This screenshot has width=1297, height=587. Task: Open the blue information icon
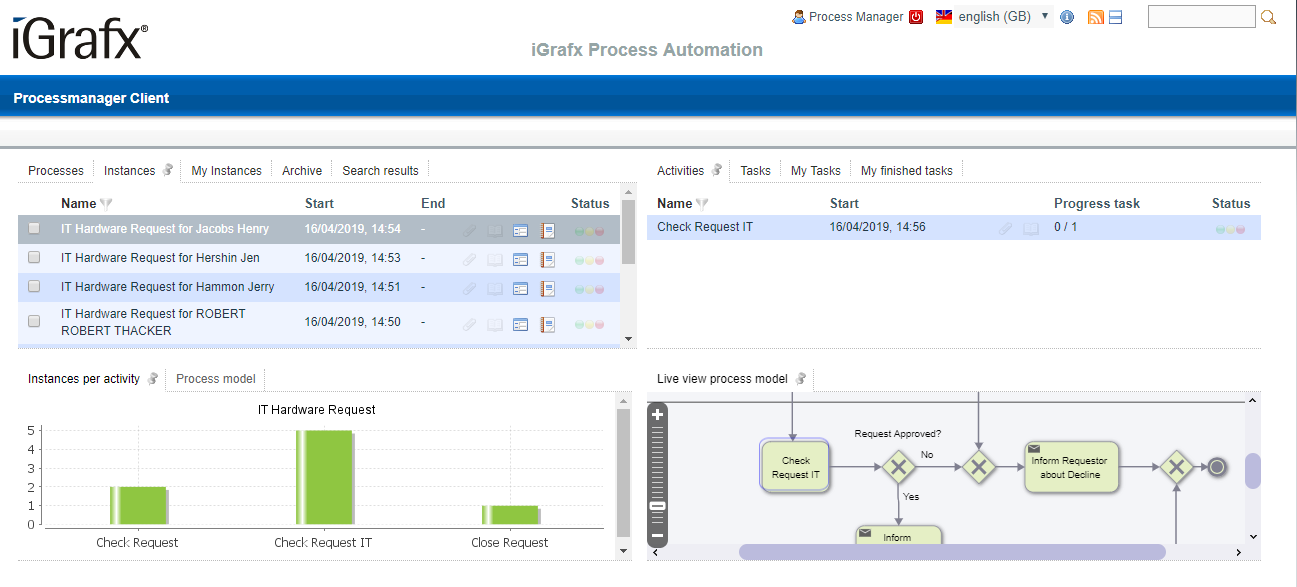click(1067, 17)
